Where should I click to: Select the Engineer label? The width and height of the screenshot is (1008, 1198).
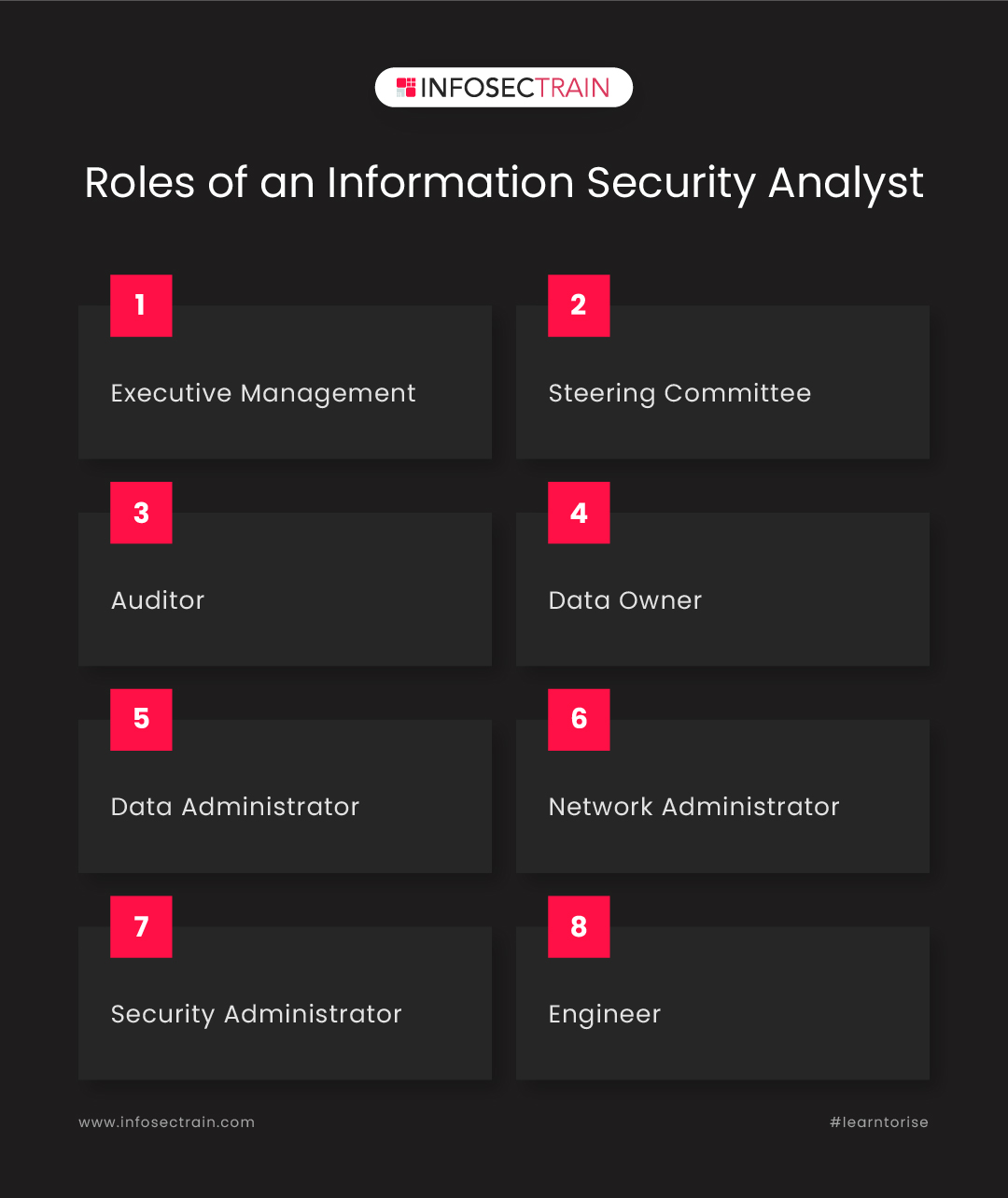(604, 1015)
